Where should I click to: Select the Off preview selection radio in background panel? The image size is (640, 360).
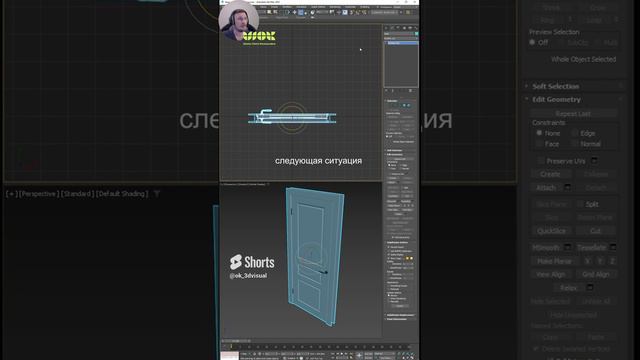tap(532, 42)
